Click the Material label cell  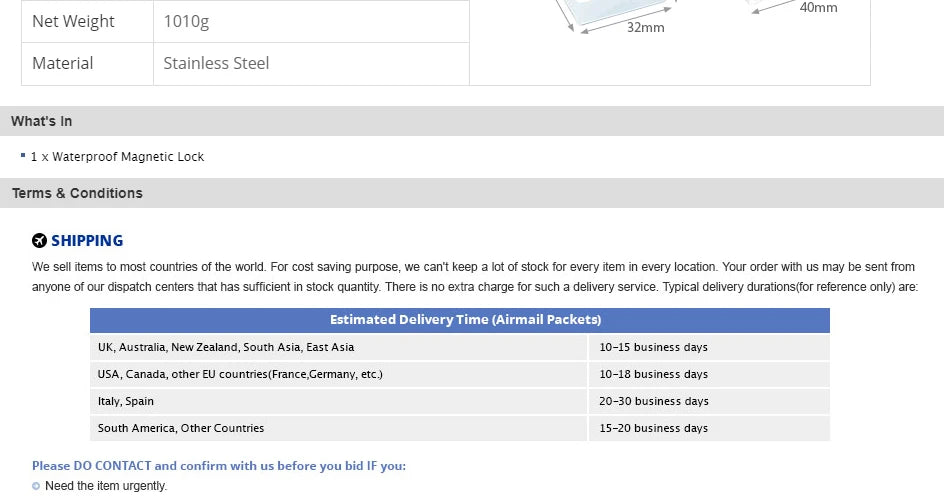click(x=87, y=64)
